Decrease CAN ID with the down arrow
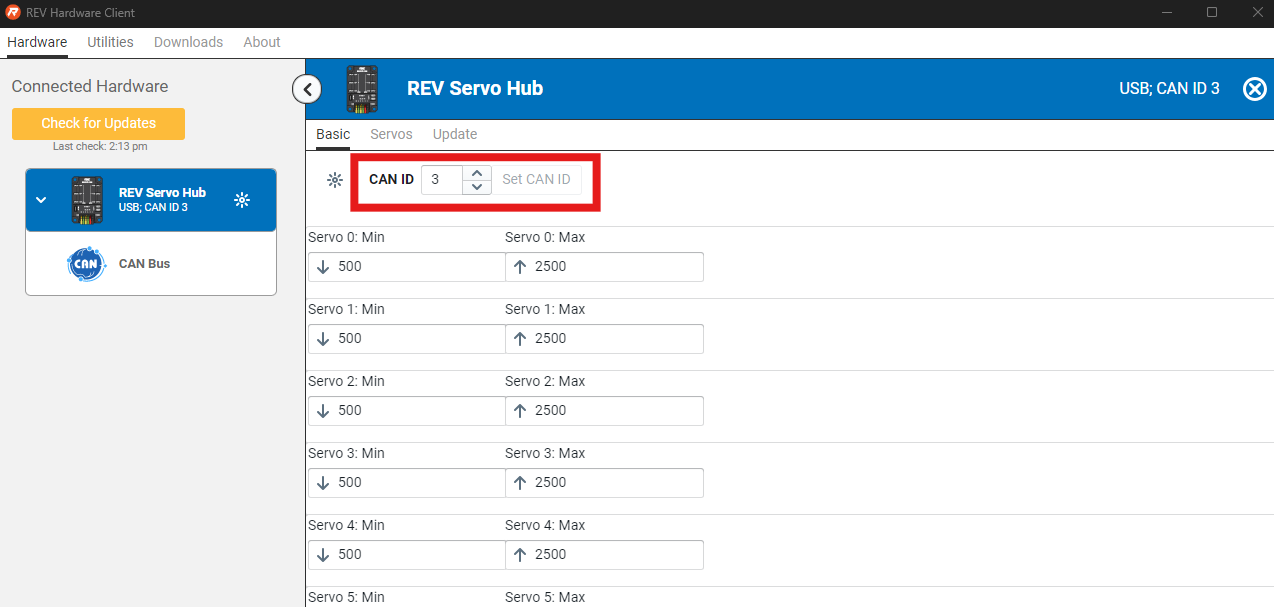1274x607 pixels. (477, 187)
